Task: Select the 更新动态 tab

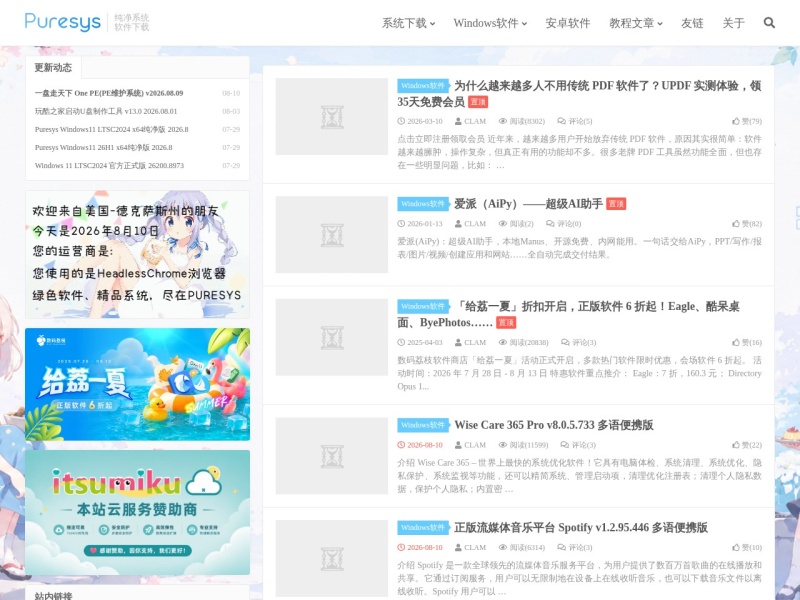Action: pos(53,67)
